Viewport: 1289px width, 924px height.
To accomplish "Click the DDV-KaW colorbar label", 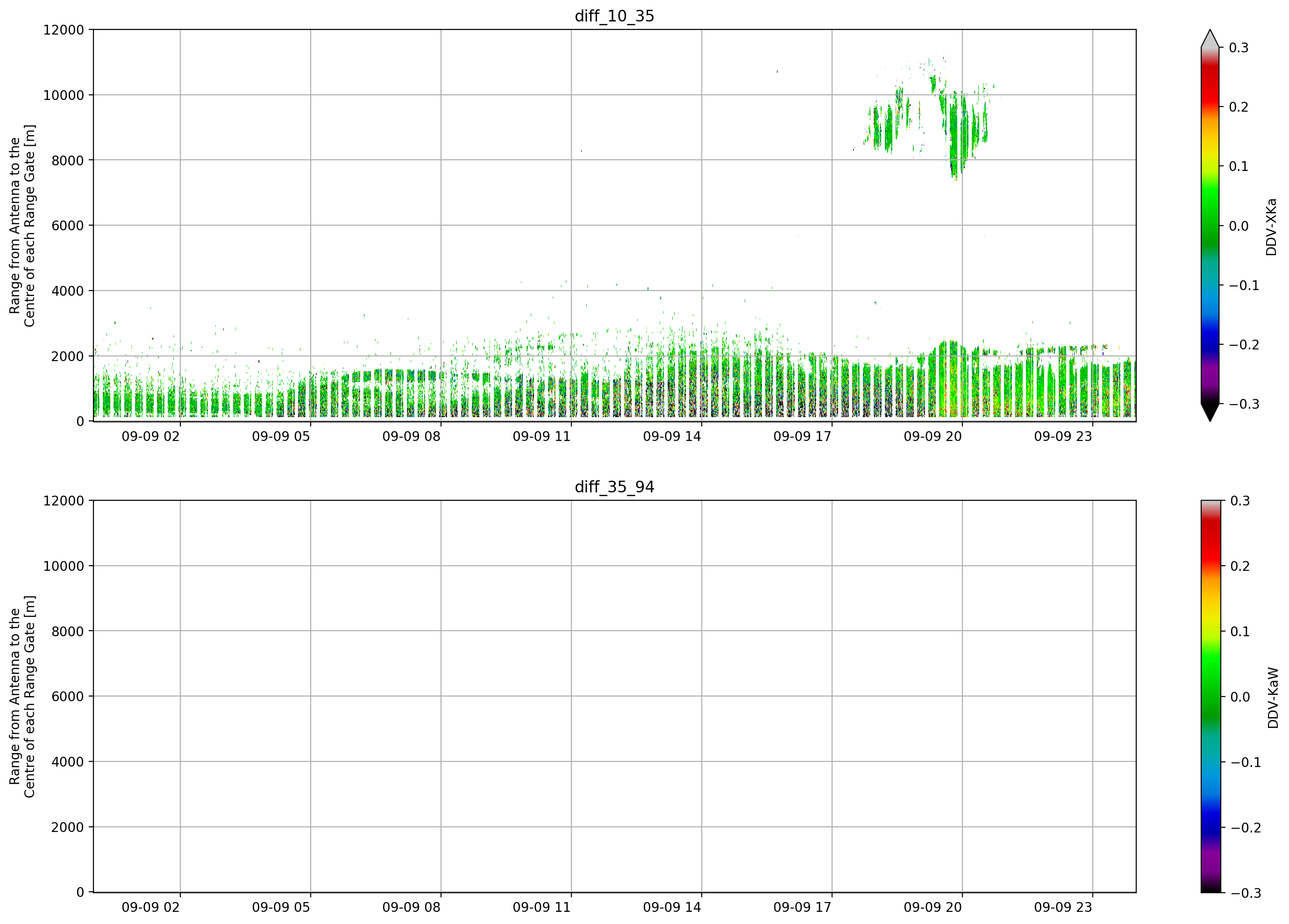I will pyautogui.click(x=1273, y=698).
